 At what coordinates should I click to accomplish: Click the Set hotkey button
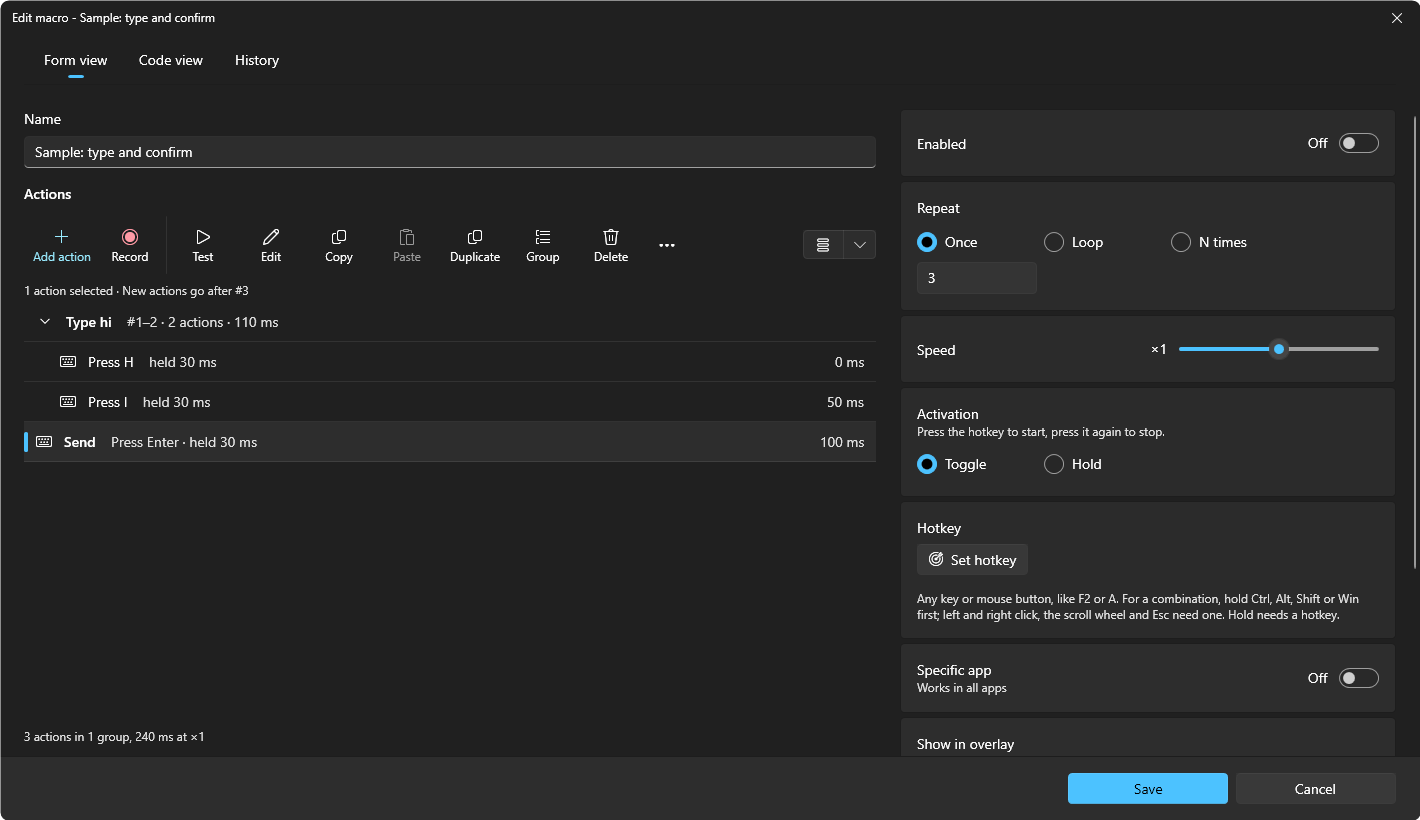(972, 560)
